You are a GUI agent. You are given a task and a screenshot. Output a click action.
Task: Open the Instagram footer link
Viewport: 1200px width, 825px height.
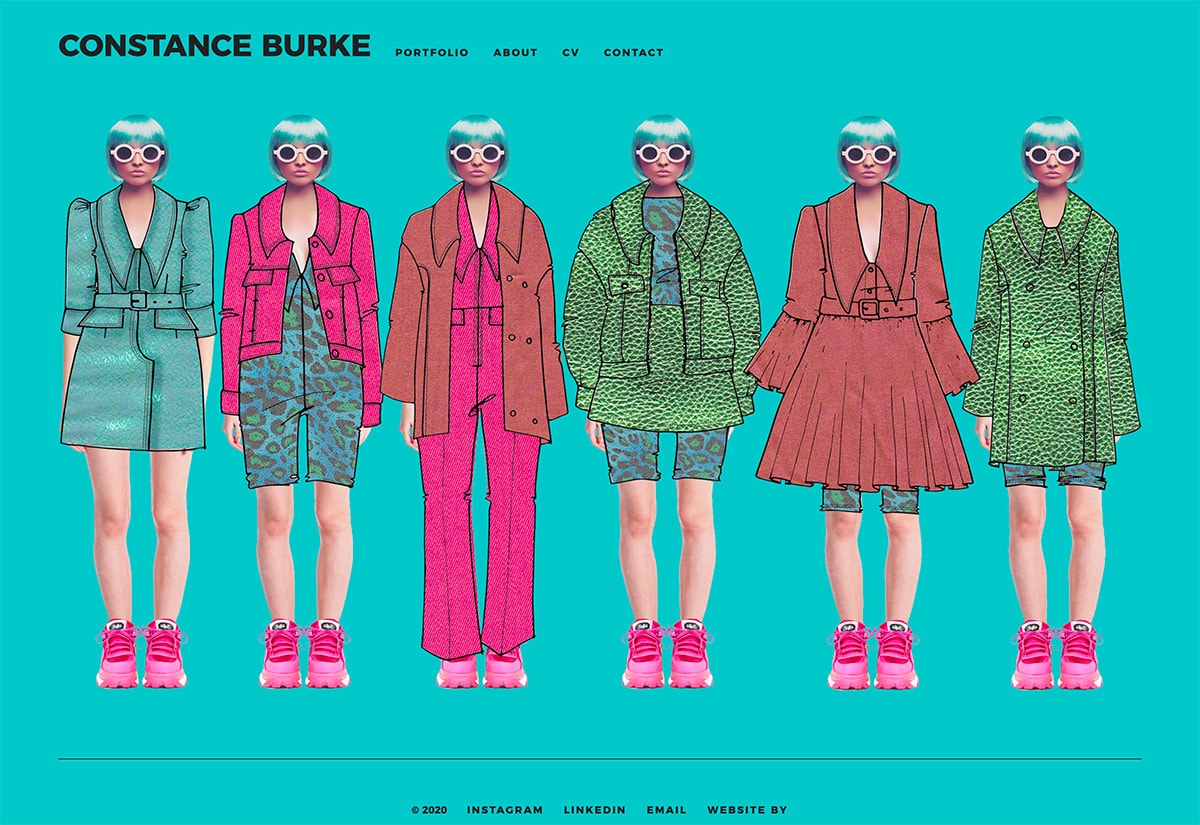click(505, 810)
